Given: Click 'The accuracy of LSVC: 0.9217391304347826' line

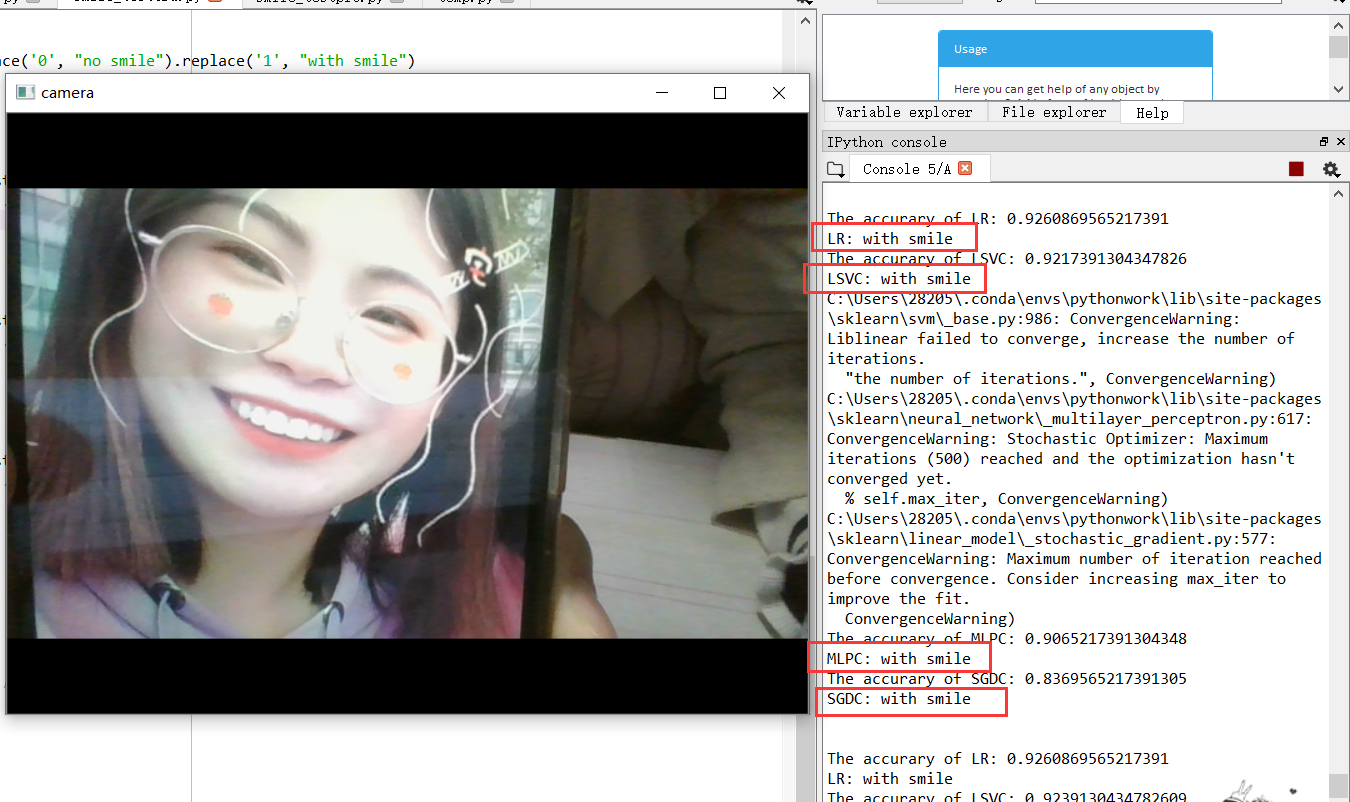Looking at the screenshot, I should coord(1007,258).
